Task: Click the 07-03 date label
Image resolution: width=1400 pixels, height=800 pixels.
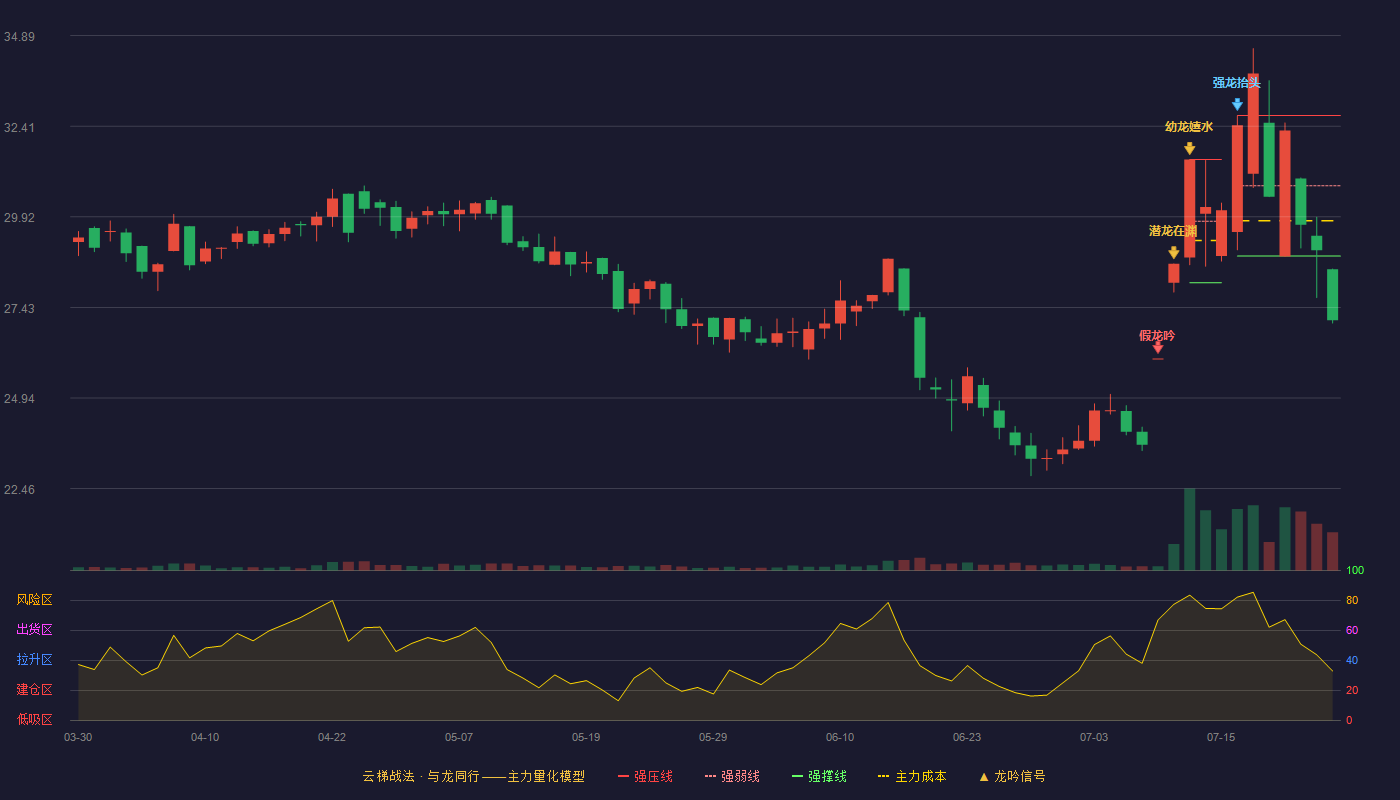Action: pyautogui.click(x=1094, y=737)
